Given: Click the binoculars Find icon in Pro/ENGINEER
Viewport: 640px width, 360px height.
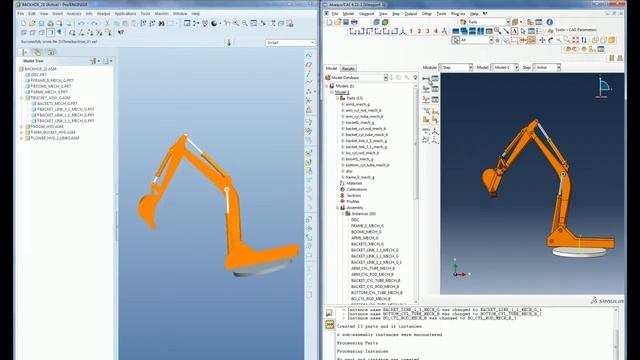Looking at the screenshot, I should (x=162, y=24).
